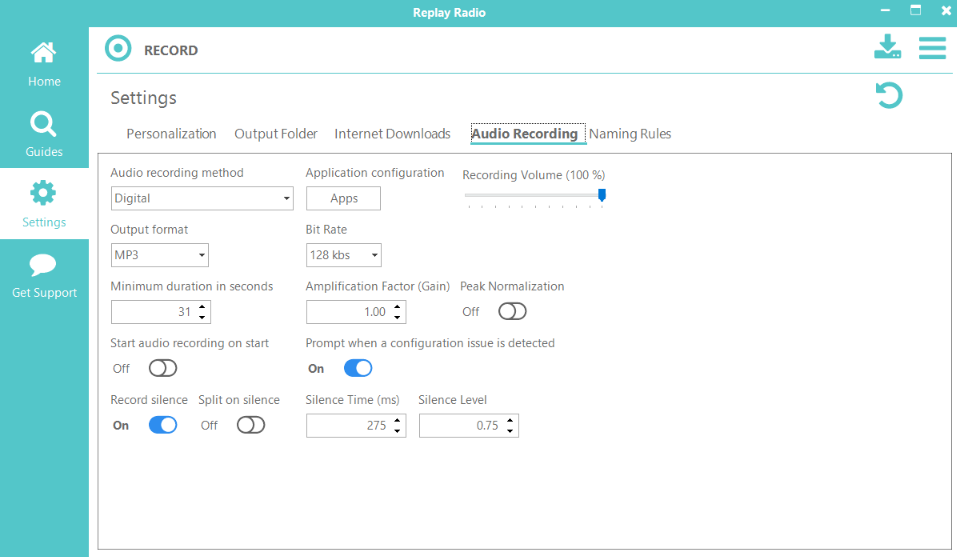Enable Split on silence switch
The width and height of the screenshot is (957, 557).
coord(251,425)
